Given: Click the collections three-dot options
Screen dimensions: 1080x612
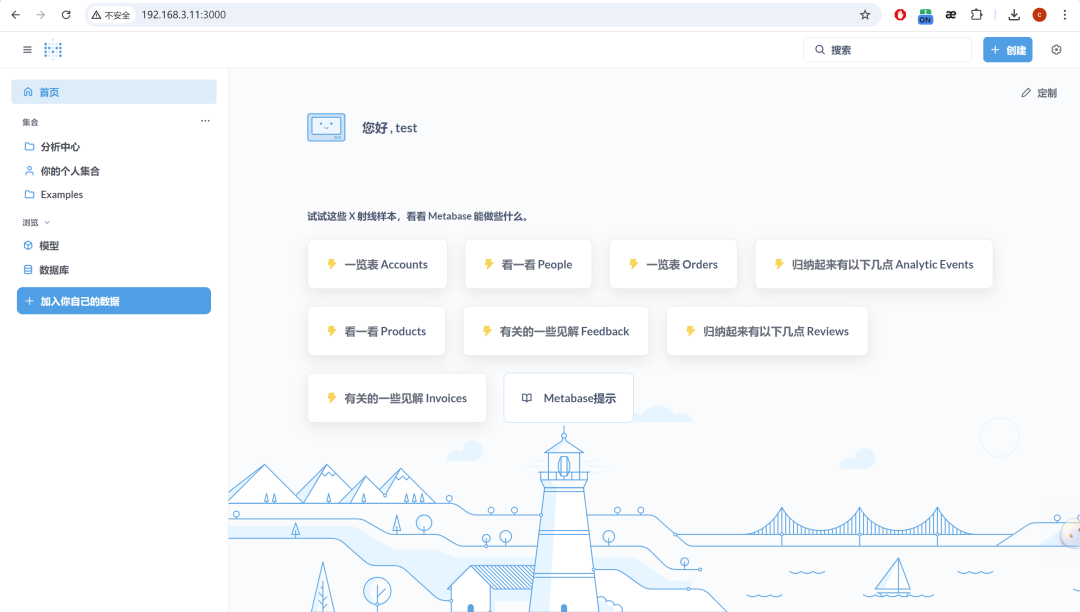Looking at the screenshot, I should 205,120.
